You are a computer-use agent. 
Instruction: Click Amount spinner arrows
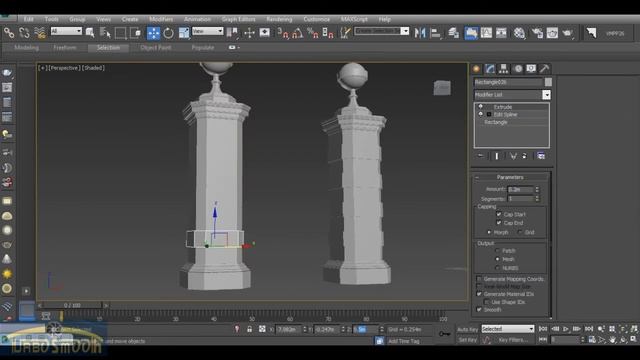click(537, 189)
